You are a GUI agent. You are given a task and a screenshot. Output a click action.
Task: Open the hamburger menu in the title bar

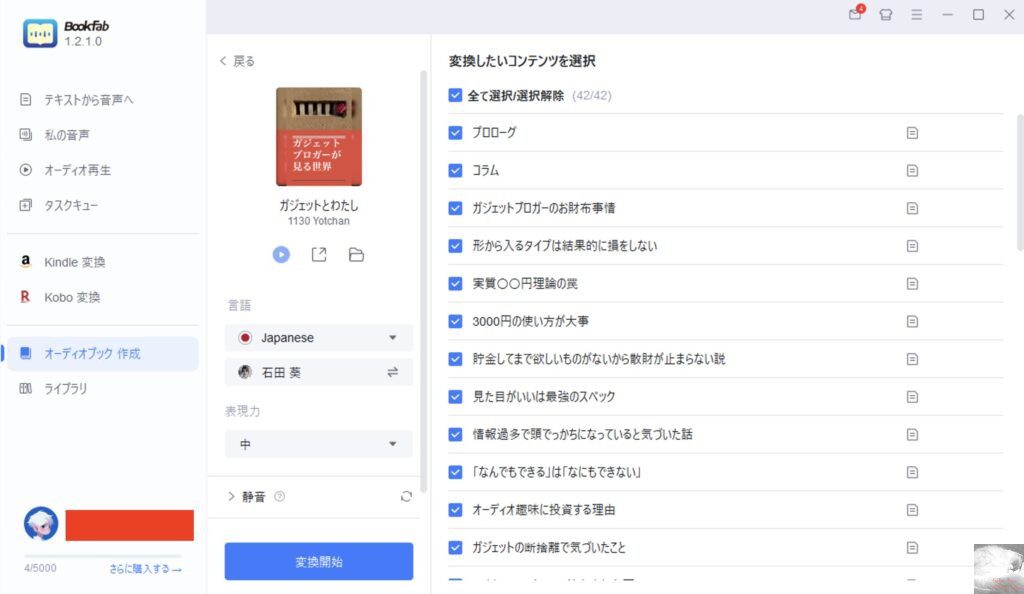(x=916, y=15)
